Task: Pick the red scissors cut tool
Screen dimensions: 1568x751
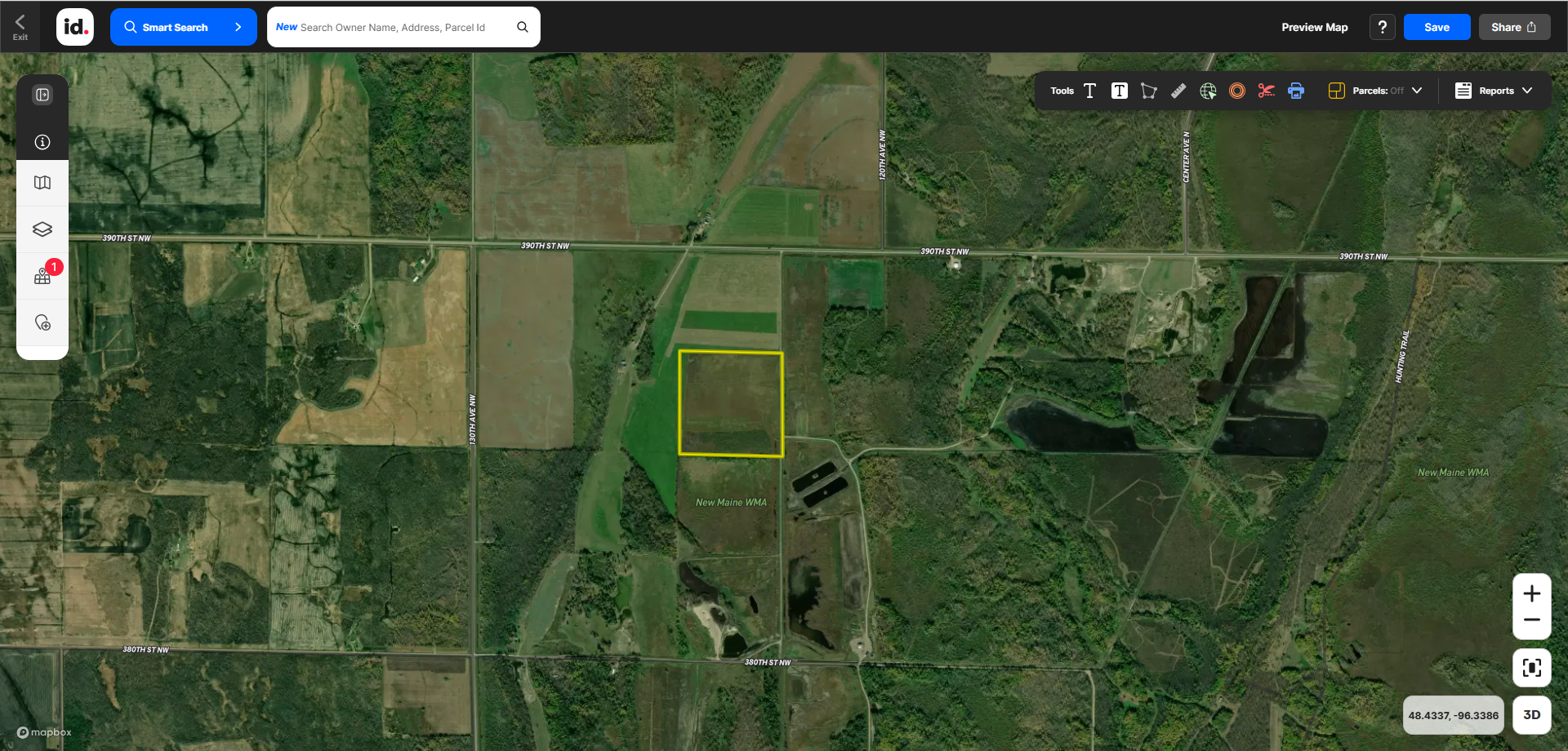Action: (1266, 91)
